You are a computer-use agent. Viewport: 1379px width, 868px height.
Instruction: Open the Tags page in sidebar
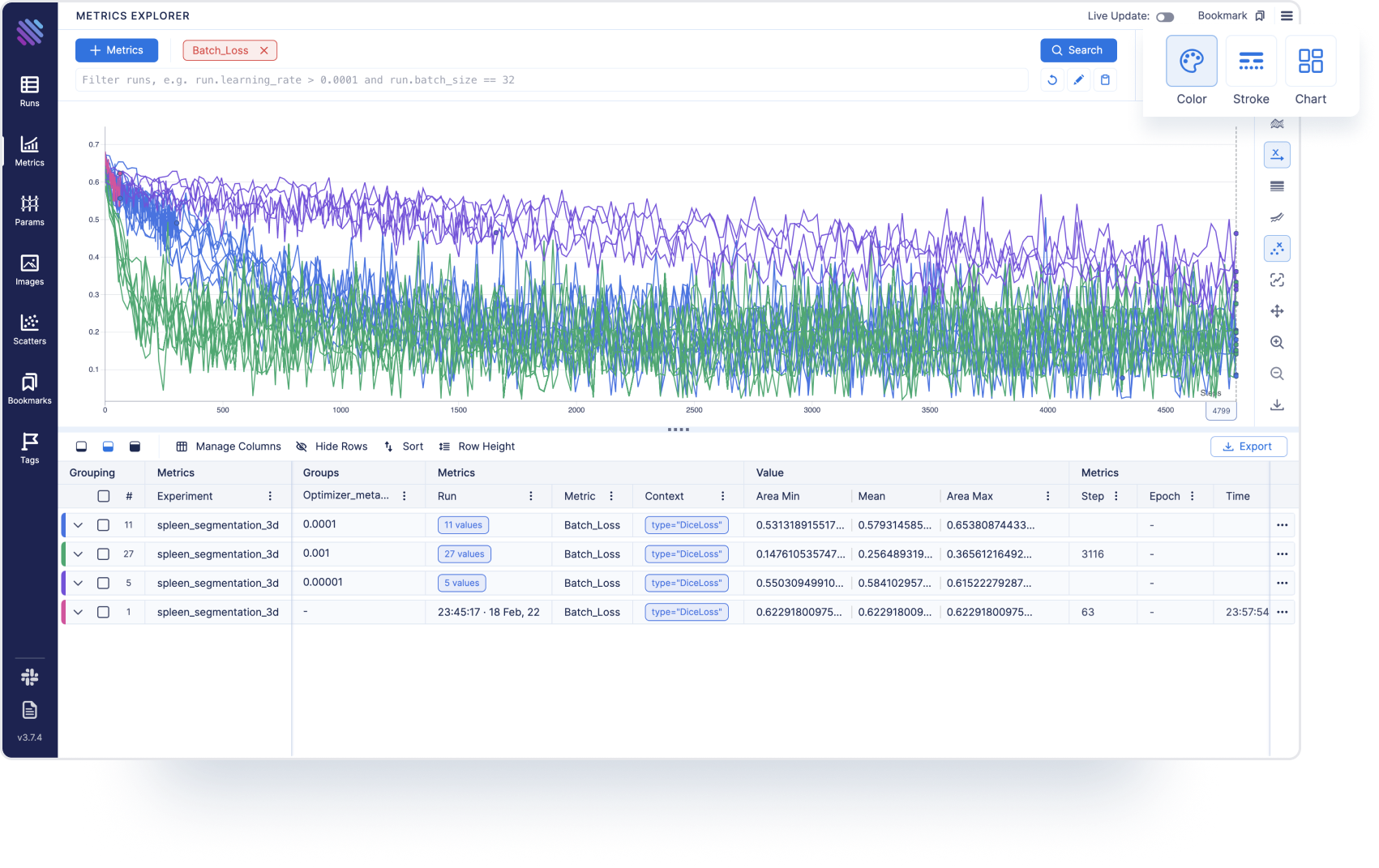point(29,447)
